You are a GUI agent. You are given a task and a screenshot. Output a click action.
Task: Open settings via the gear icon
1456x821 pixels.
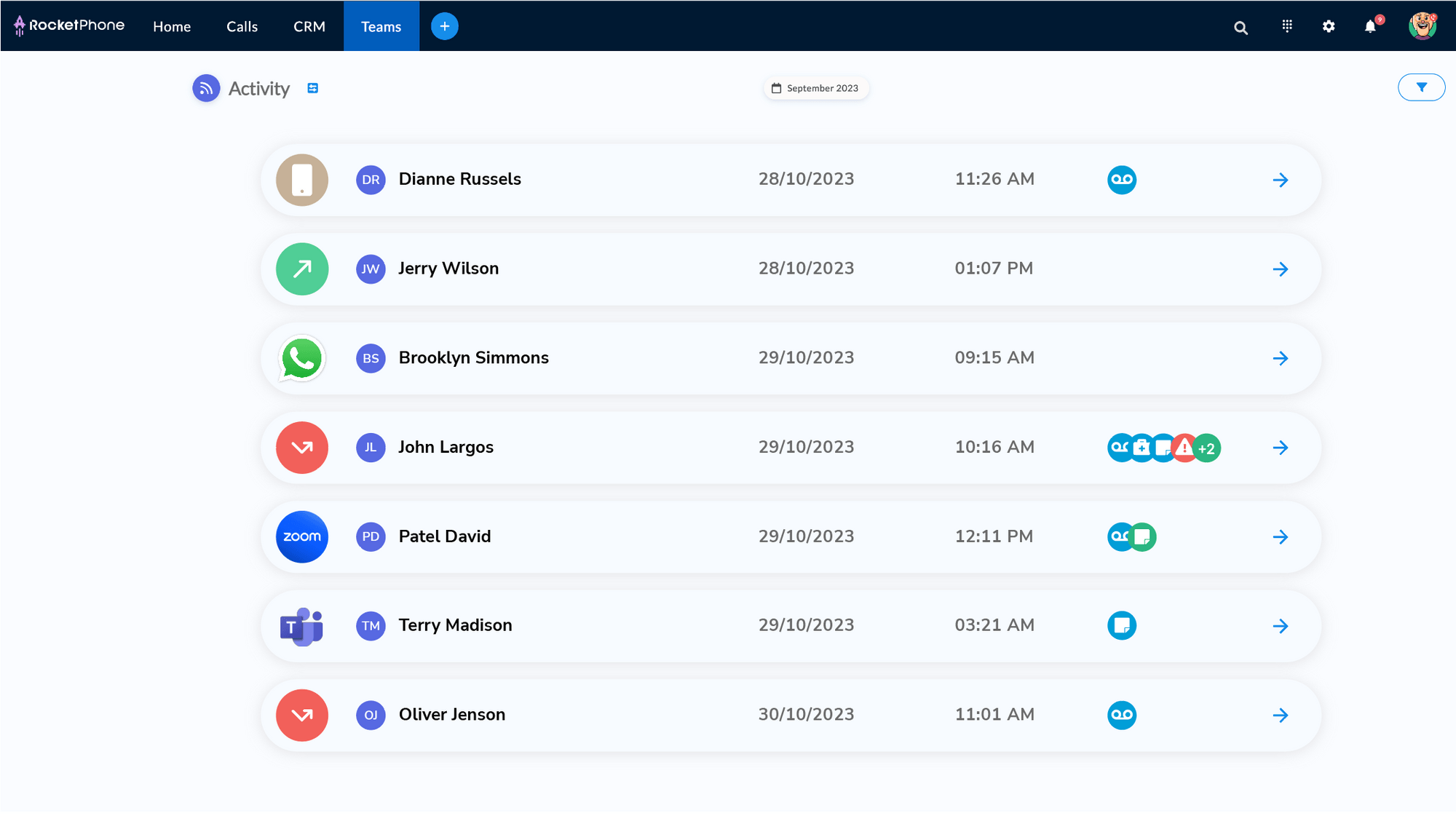[1328, 26]
